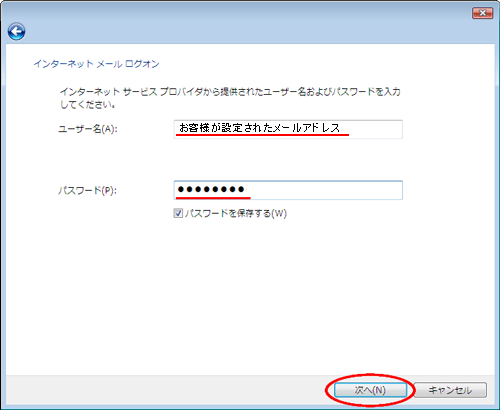Click the instruction text about the service provider
Screen dimensions: 500x410
(230, 98)
